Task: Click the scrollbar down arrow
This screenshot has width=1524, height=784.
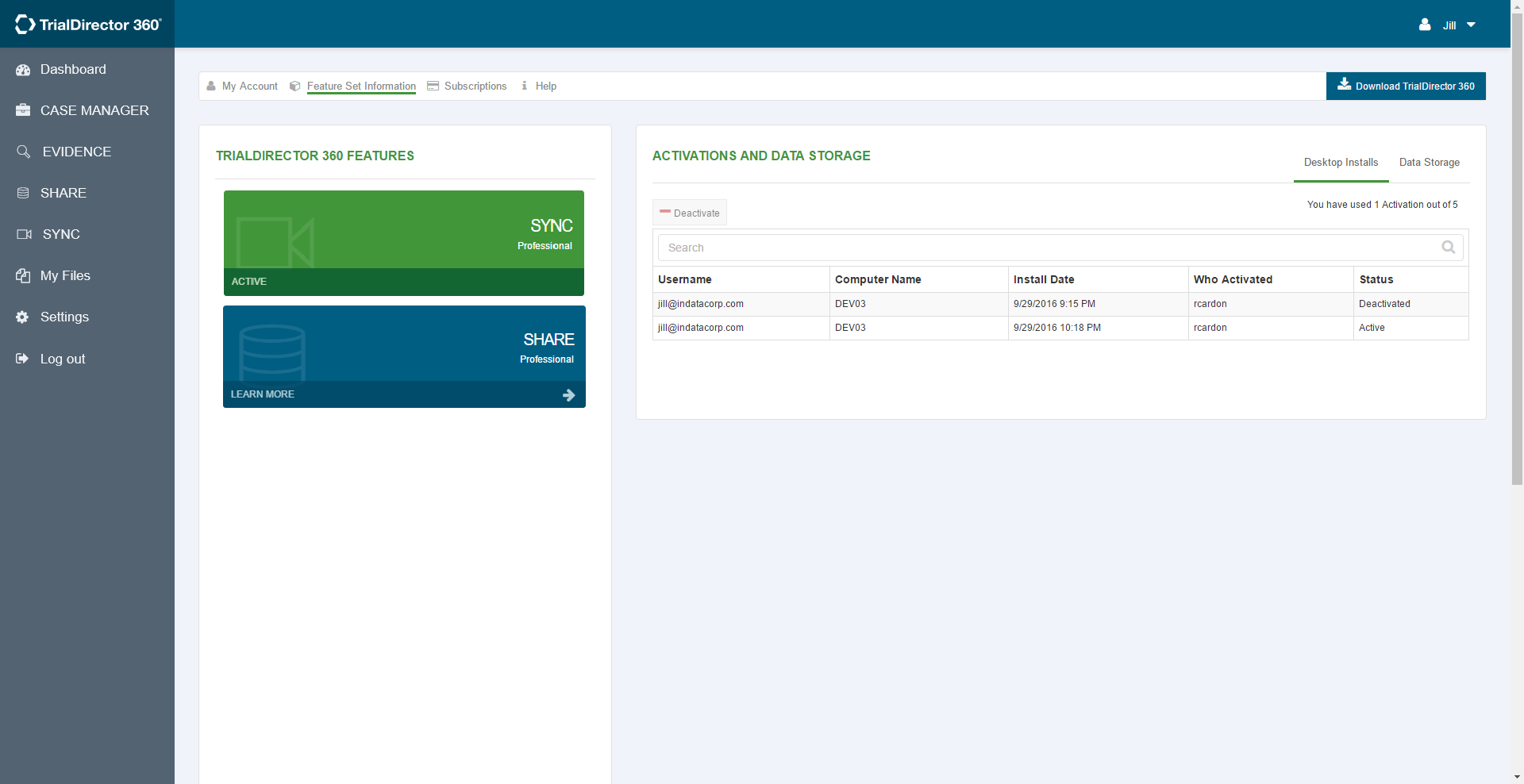Action: 1517,778
